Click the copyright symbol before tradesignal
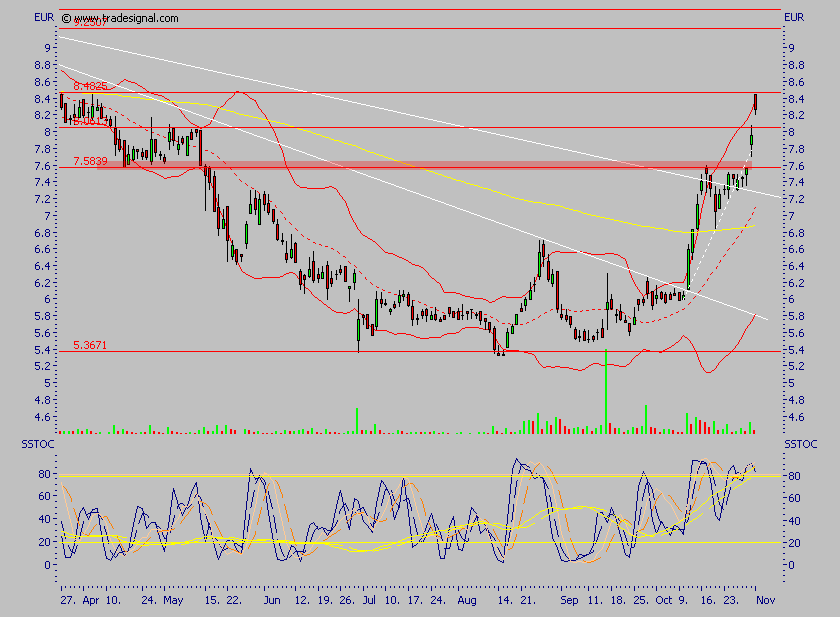The width and height of the screenshot is (840, 617). point(66,18)
